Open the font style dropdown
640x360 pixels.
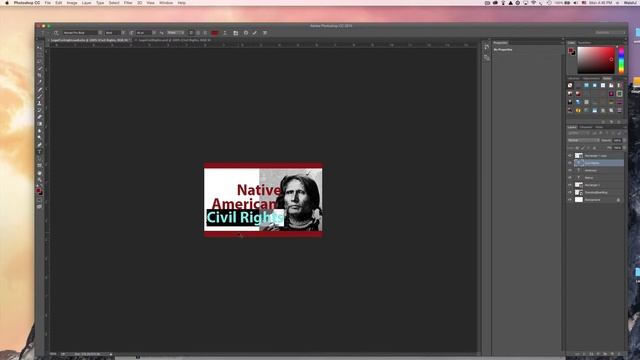coord(123,33)
